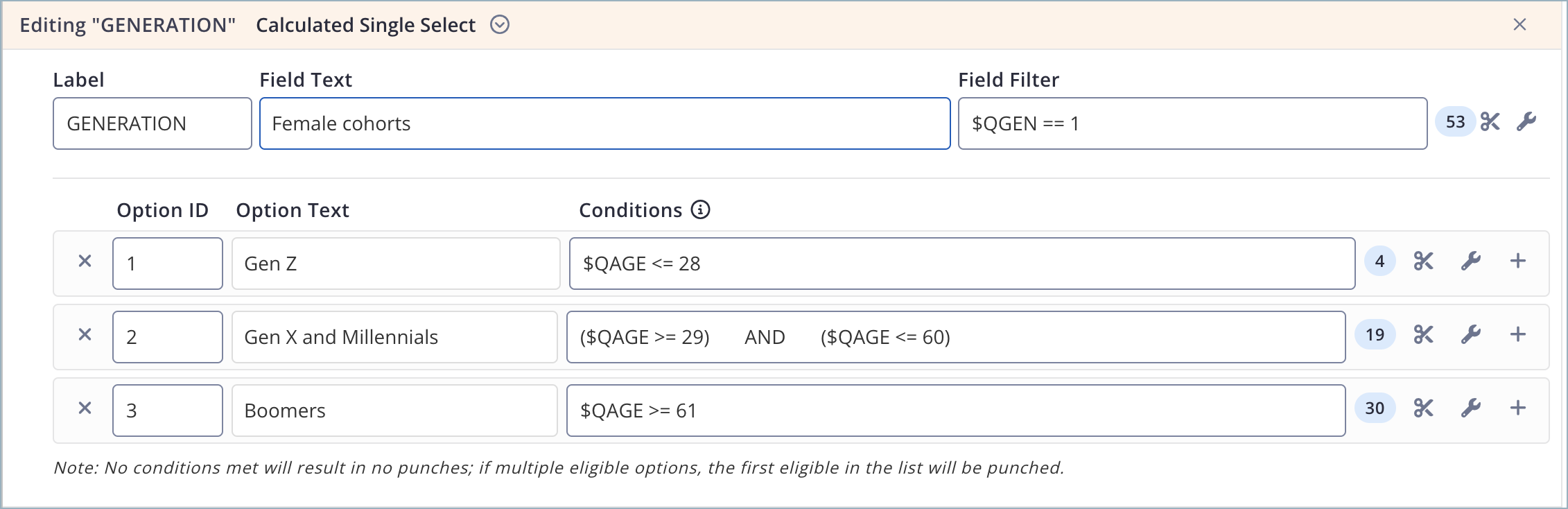
Task: Select the GENERATION label input field
Action: pos(151,123)
